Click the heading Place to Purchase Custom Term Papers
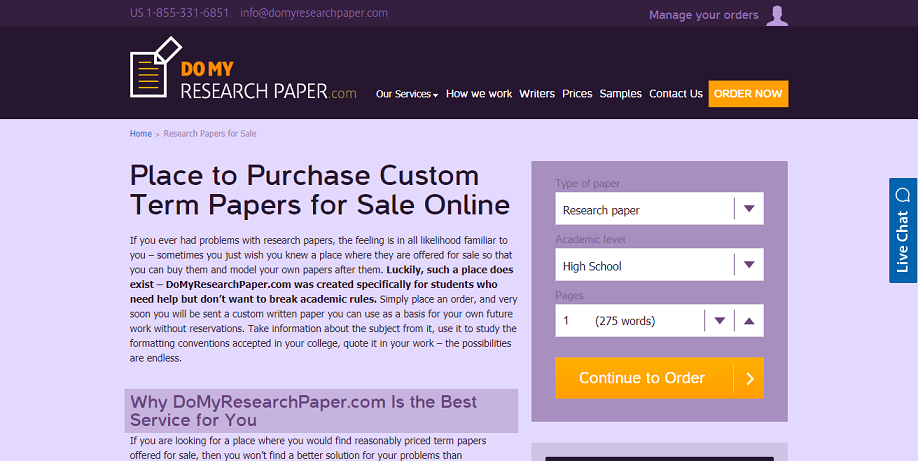The width and height of the screenshot is (918, 461). pos(320,190)
